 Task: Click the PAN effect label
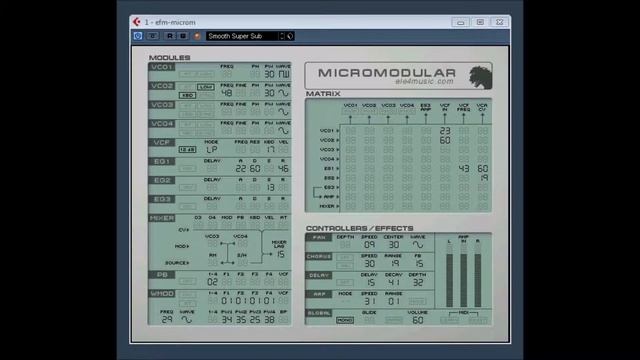318,238
